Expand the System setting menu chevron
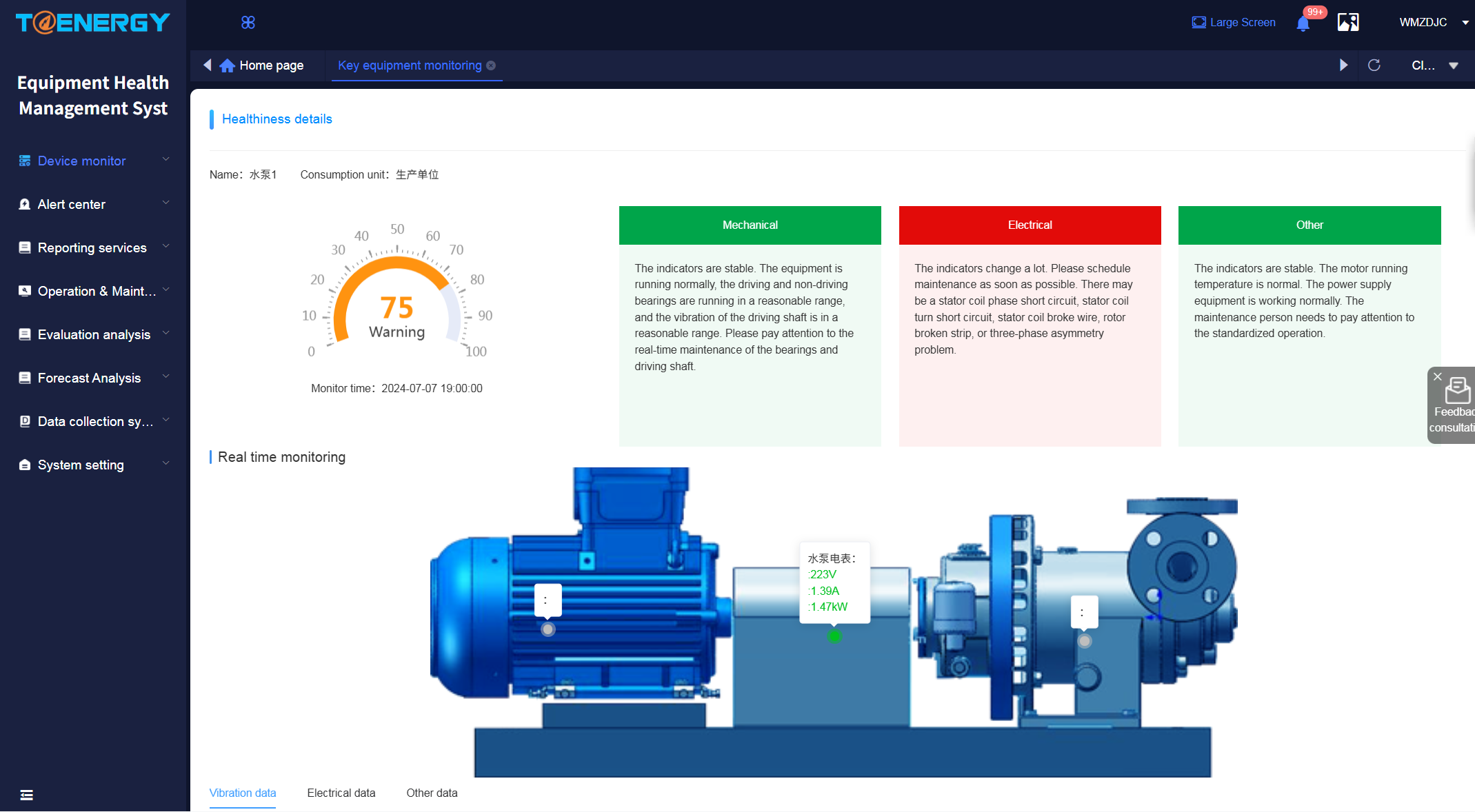 166,463
